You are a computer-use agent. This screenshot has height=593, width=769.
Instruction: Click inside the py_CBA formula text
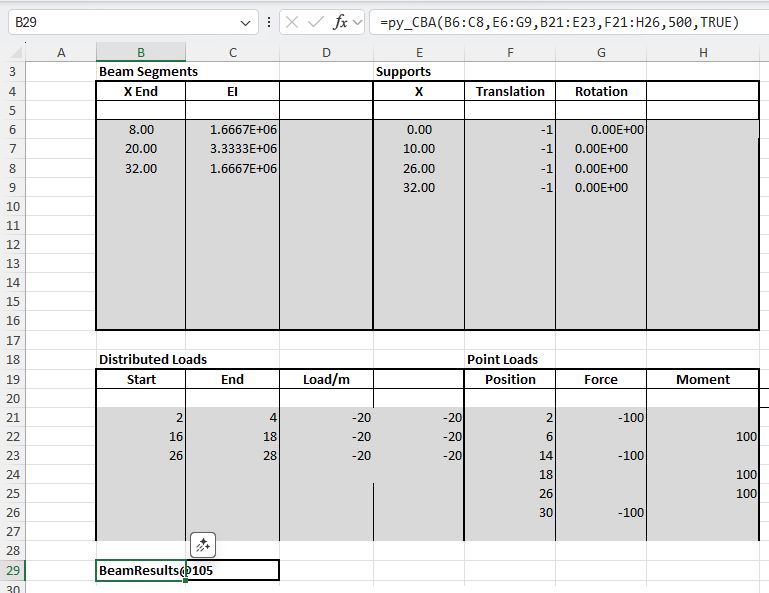click(560, 21)
